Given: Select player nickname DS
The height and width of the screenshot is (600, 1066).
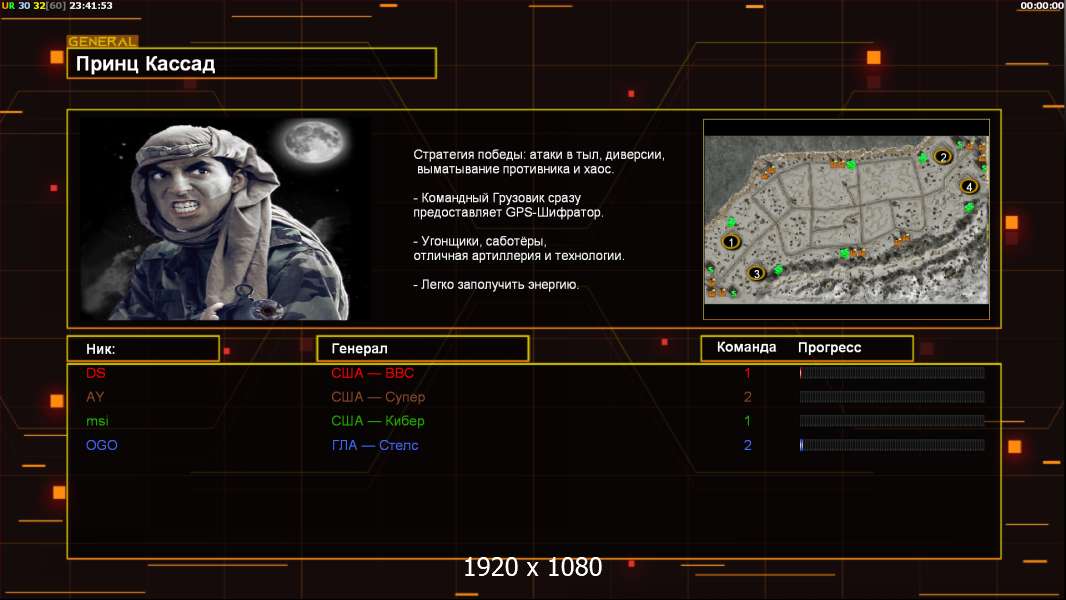Looking at the screenshot, I should (x=96, y=373).
